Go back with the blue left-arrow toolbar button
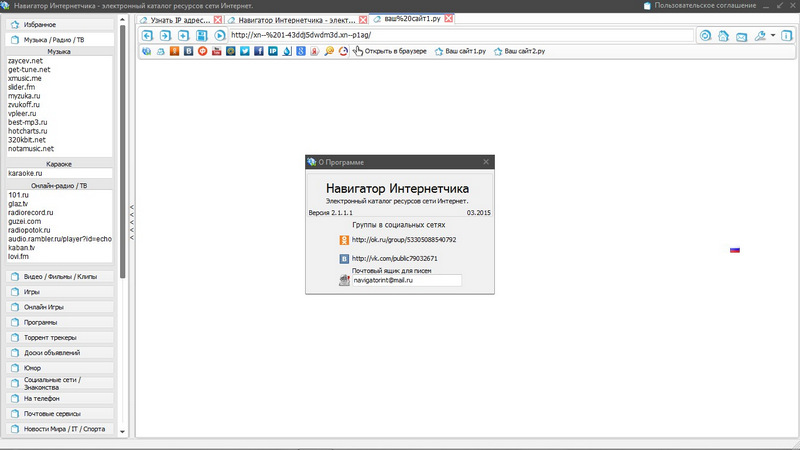Screen dimensions: 800x450 coord(147,35)
